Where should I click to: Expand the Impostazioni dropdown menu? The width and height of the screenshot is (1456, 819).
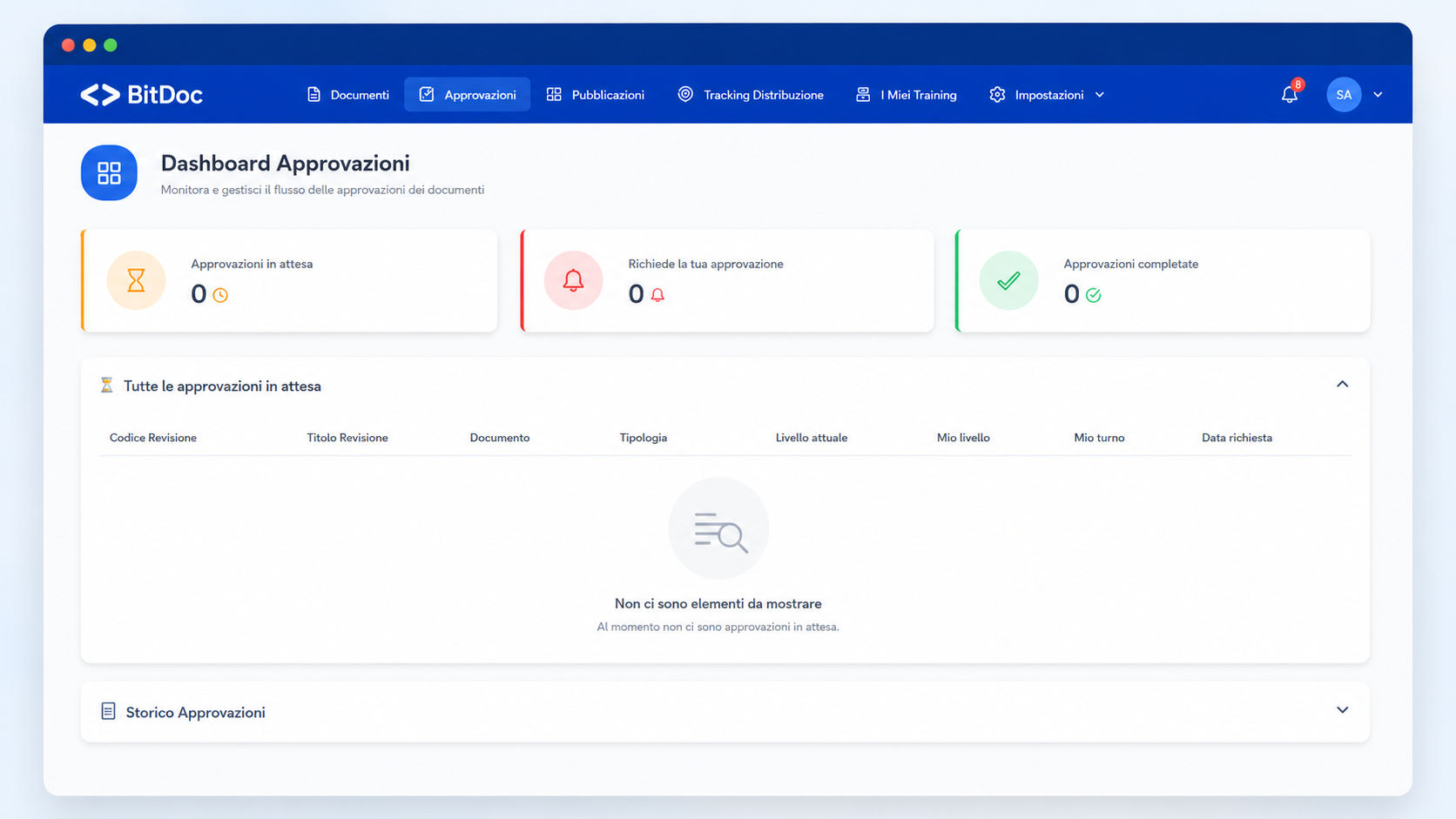[x=1047, y=94]
